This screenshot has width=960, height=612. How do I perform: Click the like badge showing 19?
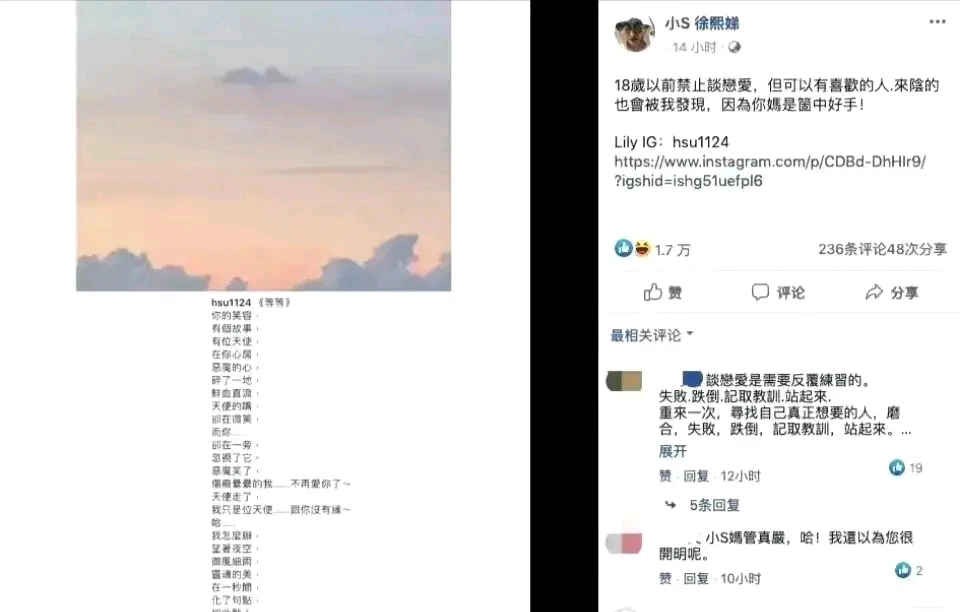(x=906, y=468)
